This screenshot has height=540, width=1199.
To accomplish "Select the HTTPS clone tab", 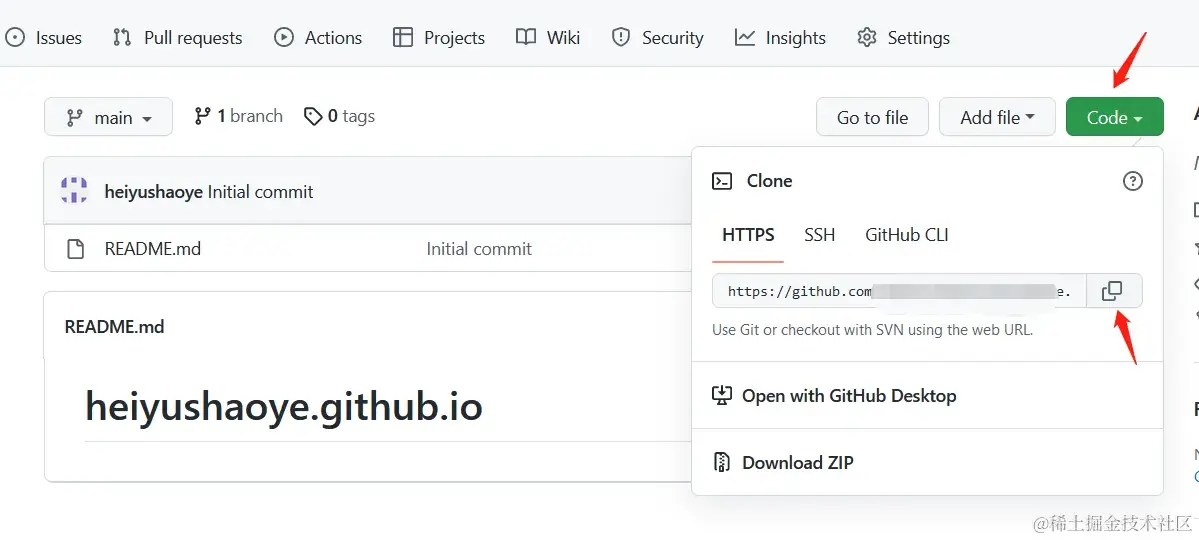I will point(748,235).
